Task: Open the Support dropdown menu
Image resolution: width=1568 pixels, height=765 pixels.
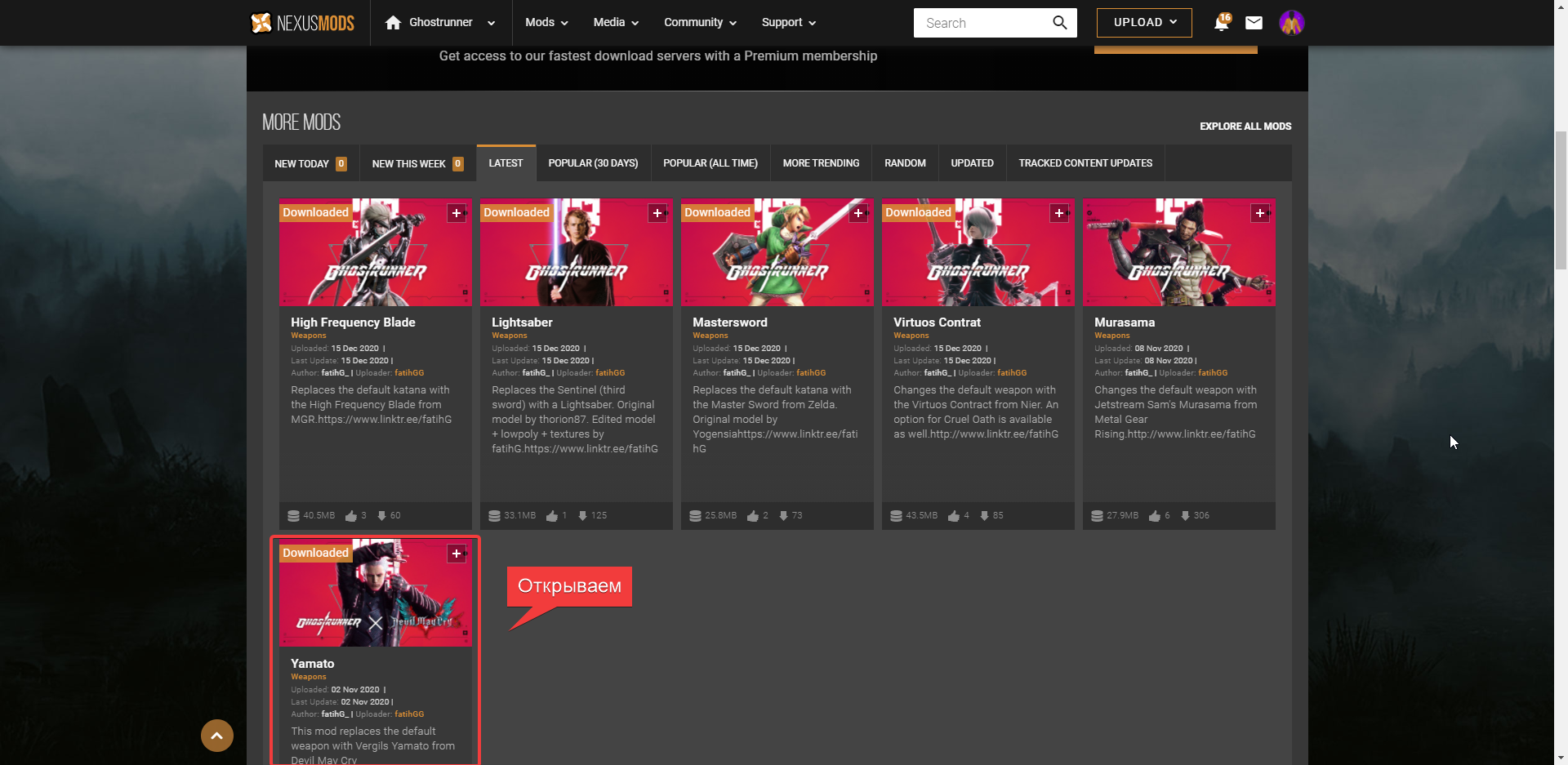Action: coord(789,23)
